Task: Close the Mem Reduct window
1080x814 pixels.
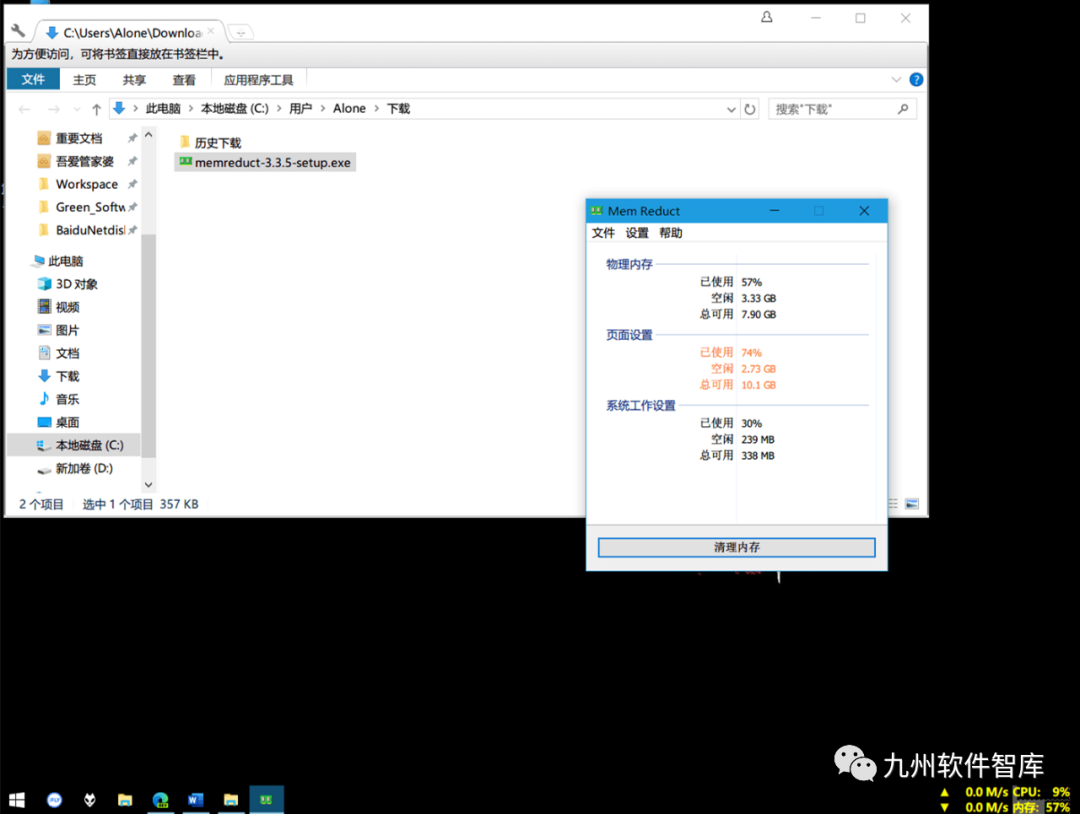Action: tap(864, 211)
